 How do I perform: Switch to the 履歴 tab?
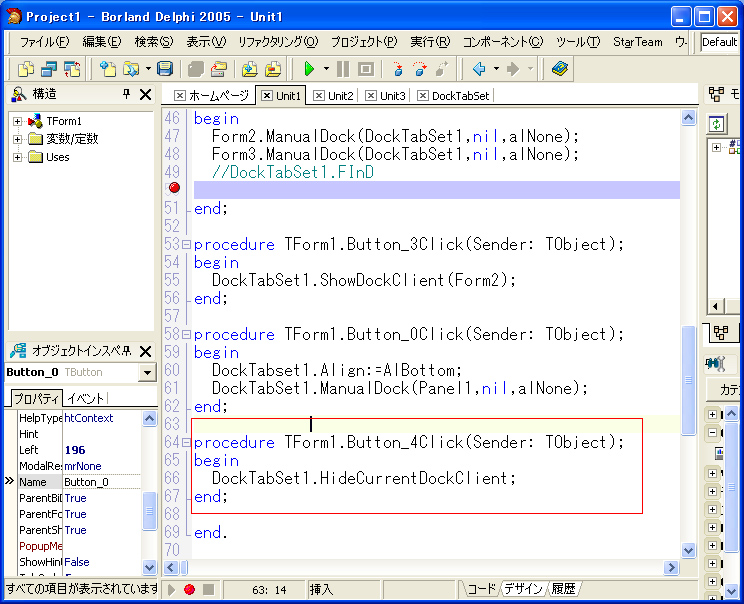[564, 589]
